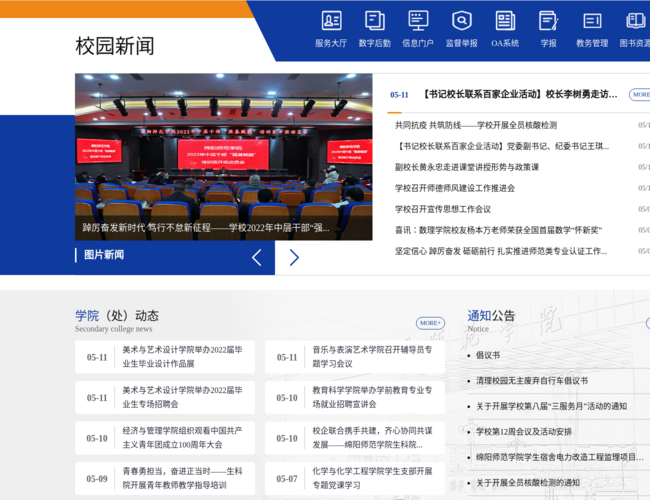Open the 教务管理 icon
Screen dimensions: 650x500
pyautogui.click(x=591, y=28)
